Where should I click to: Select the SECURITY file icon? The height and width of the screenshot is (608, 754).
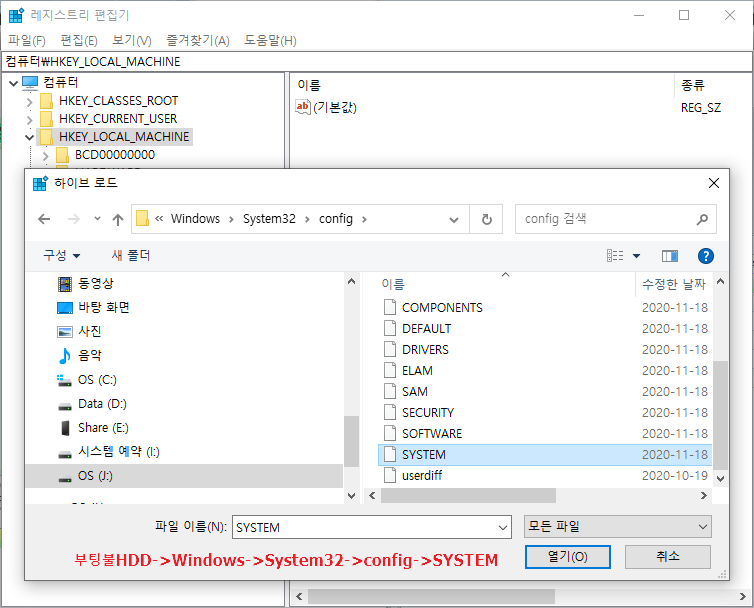390,413
